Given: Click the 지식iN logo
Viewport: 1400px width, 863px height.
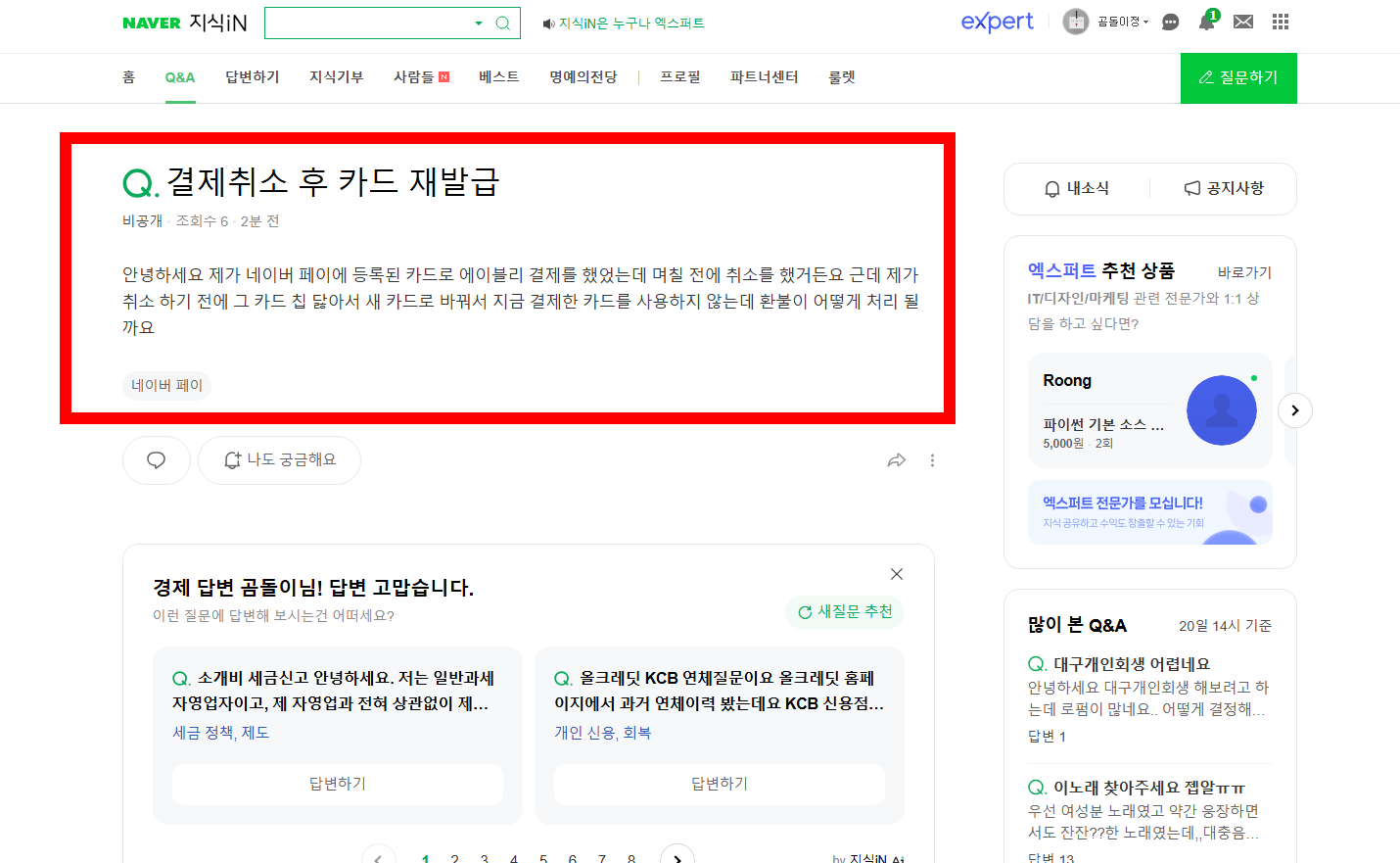Looking at the screenshot, I should (217, 23).
